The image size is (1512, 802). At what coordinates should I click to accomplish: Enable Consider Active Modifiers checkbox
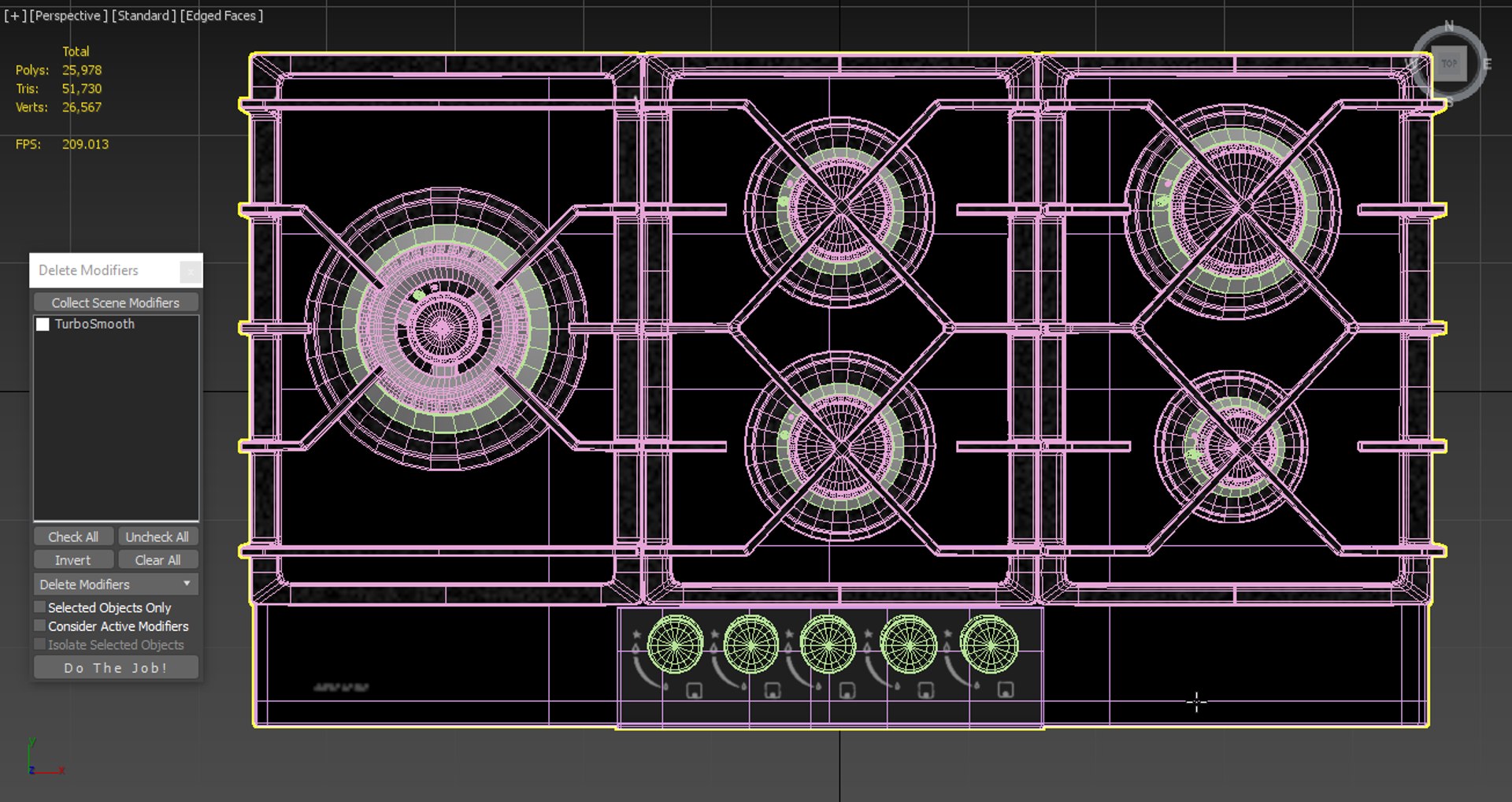coord(39,626)
